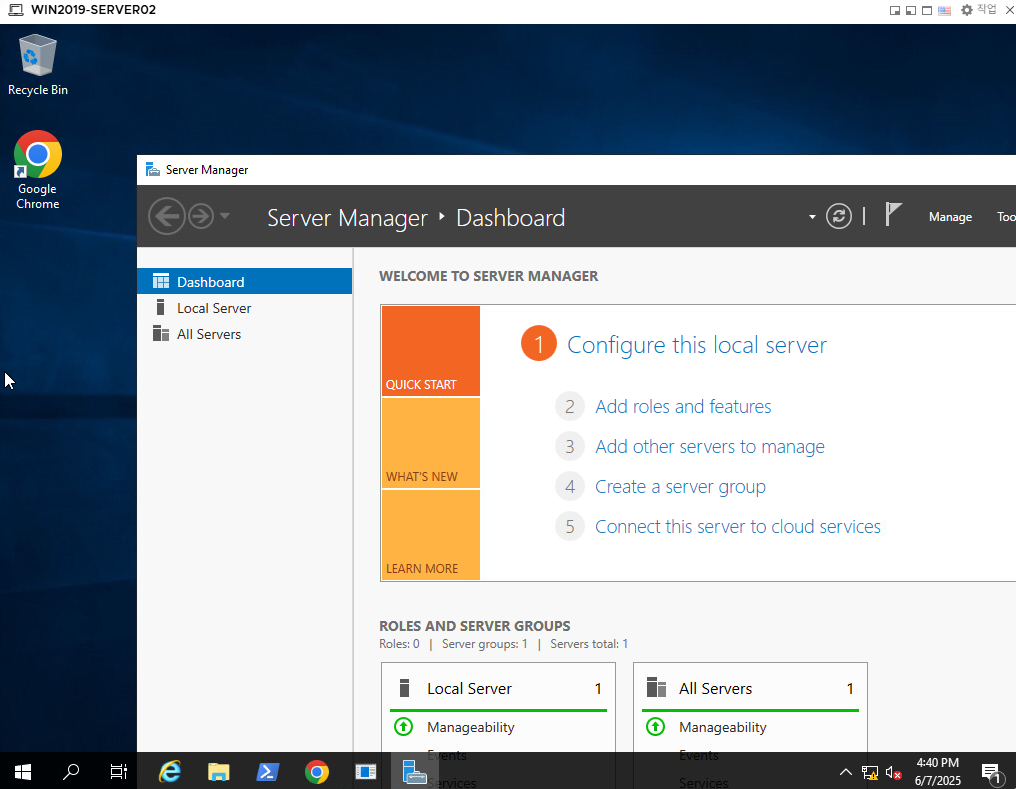The width and height of the screenshot is (1016, 789).
Task: Click Manageability in Local Server tile
Action: [x=470, y=727]
